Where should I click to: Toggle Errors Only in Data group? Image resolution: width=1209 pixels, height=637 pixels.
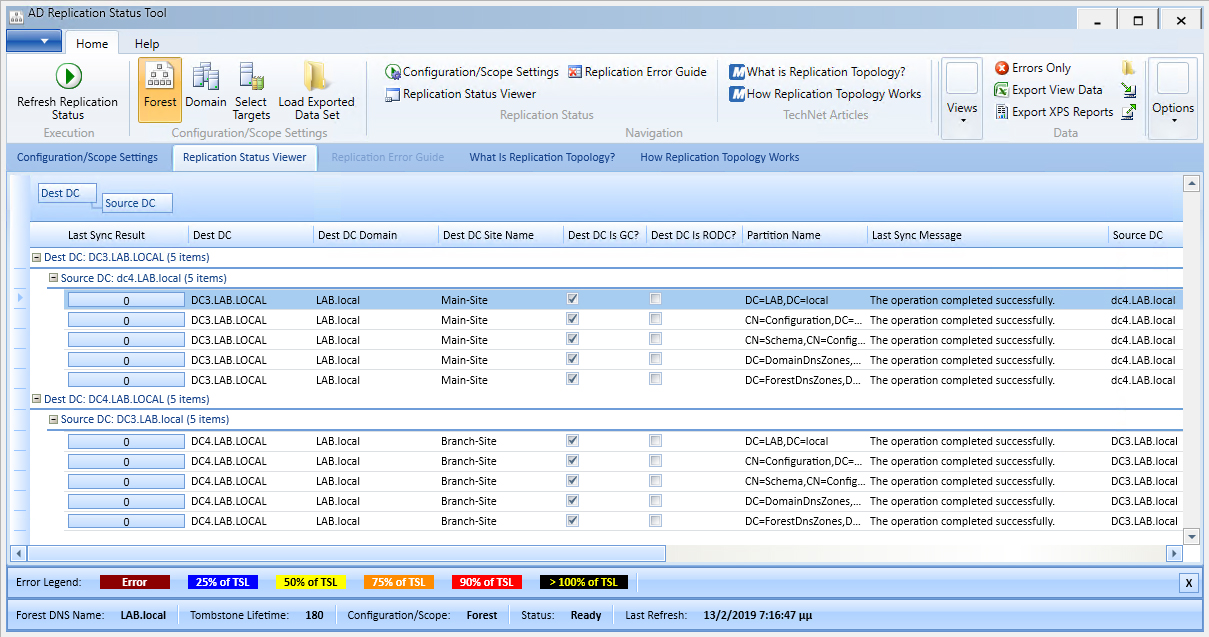pos(1033,68)
